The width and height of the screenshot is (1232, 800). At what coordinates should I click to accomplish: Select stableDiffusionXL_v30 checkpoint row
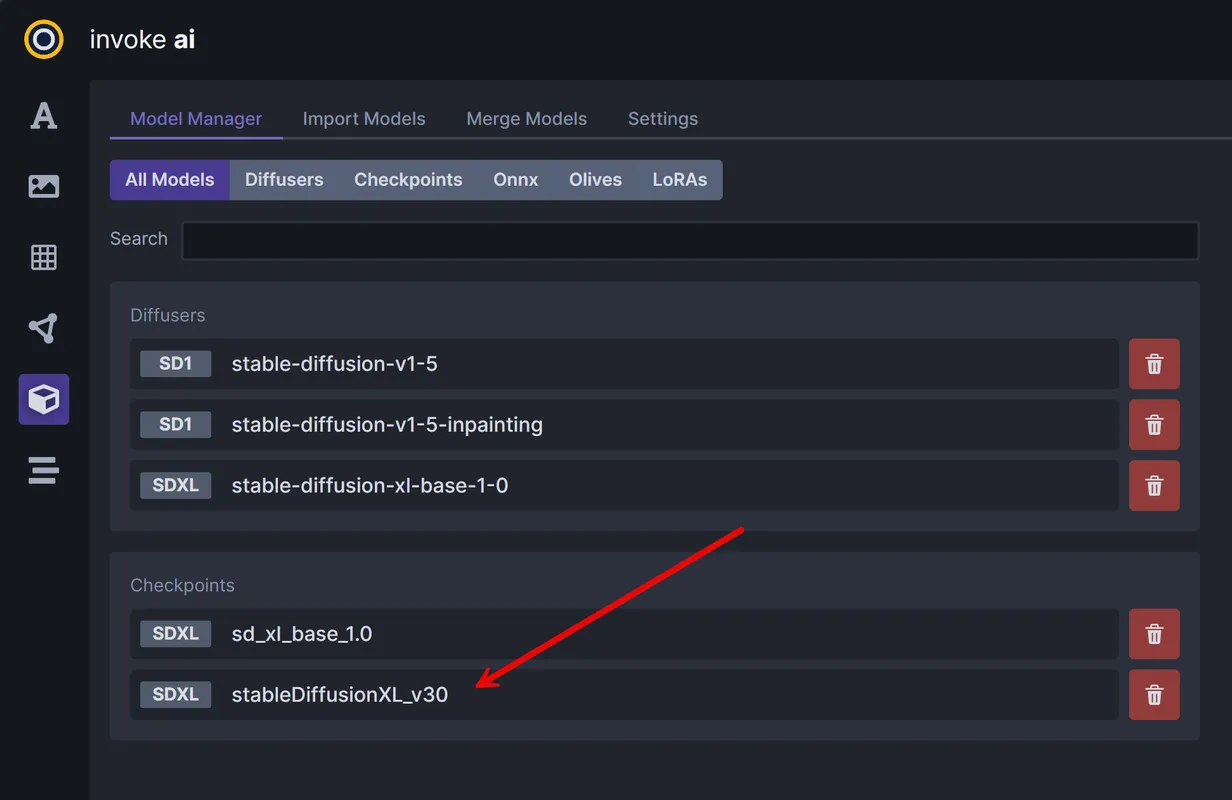tap(624, 695)
